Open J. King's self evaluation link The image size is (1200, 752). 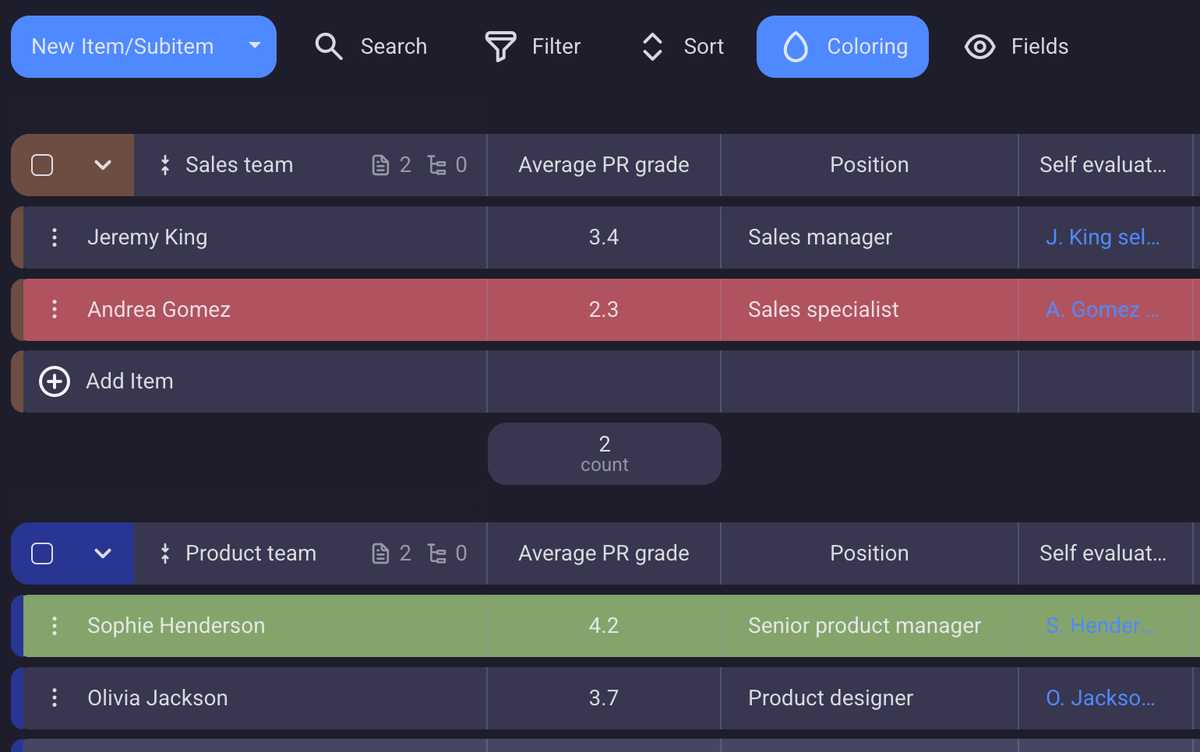pyautogui.click(x=1103, y=237)
